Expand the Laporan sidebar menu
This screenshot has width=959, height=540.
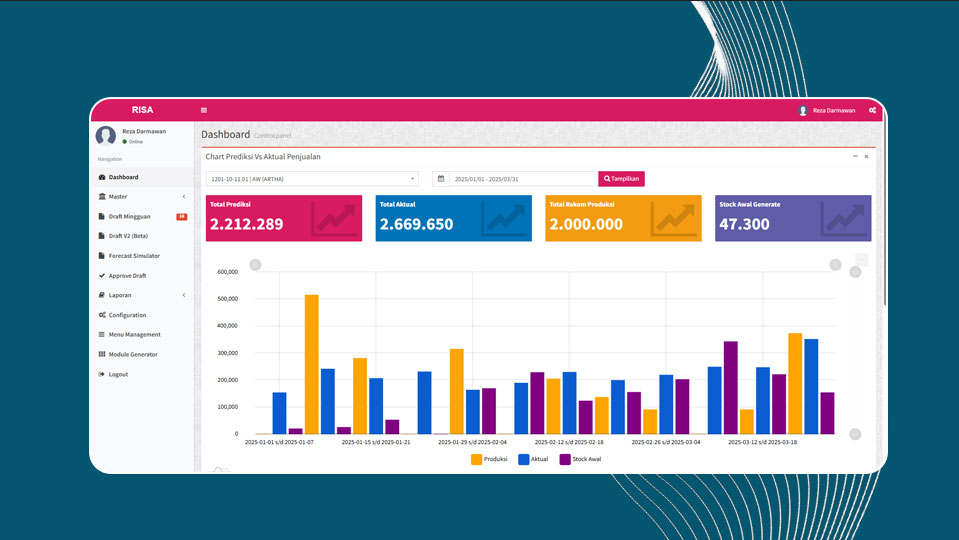coord(142,295)
